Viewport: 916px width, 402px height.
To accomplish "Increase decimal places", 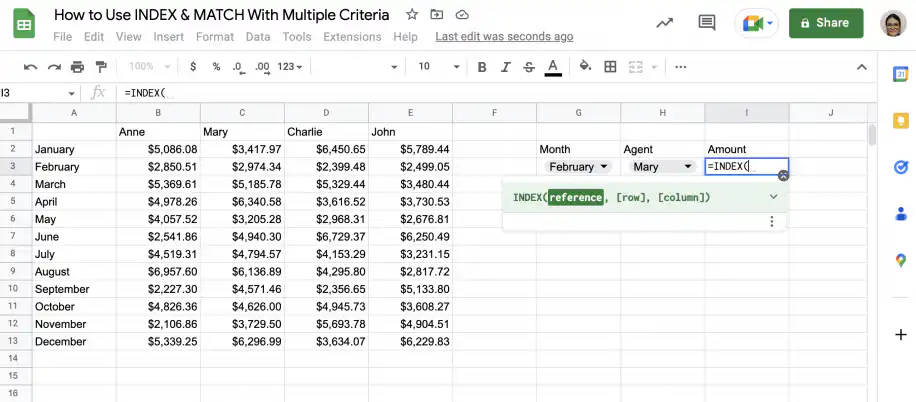I will coord(262,67).
